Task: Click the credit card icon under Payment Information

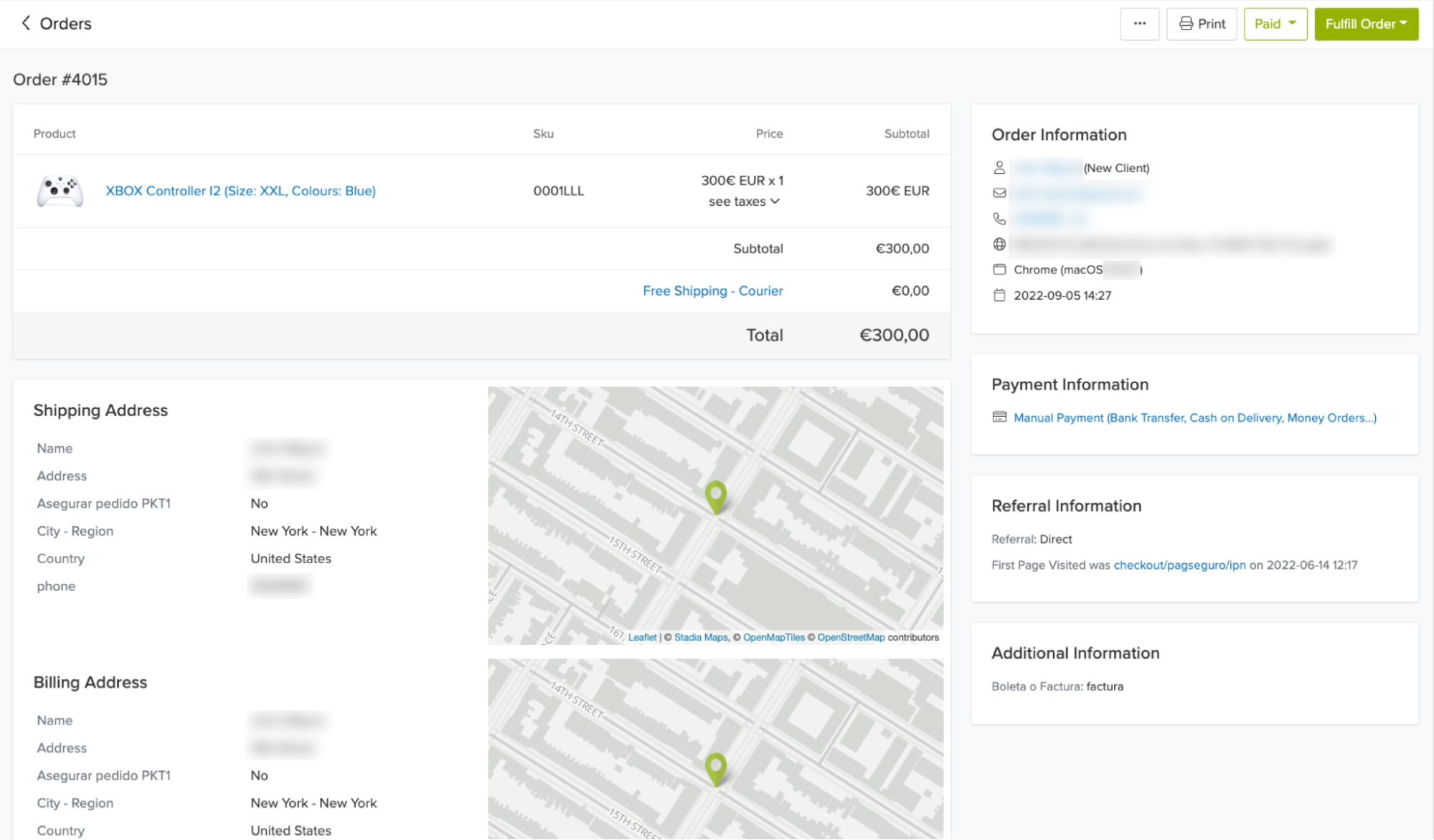Action: click(999, 417)
